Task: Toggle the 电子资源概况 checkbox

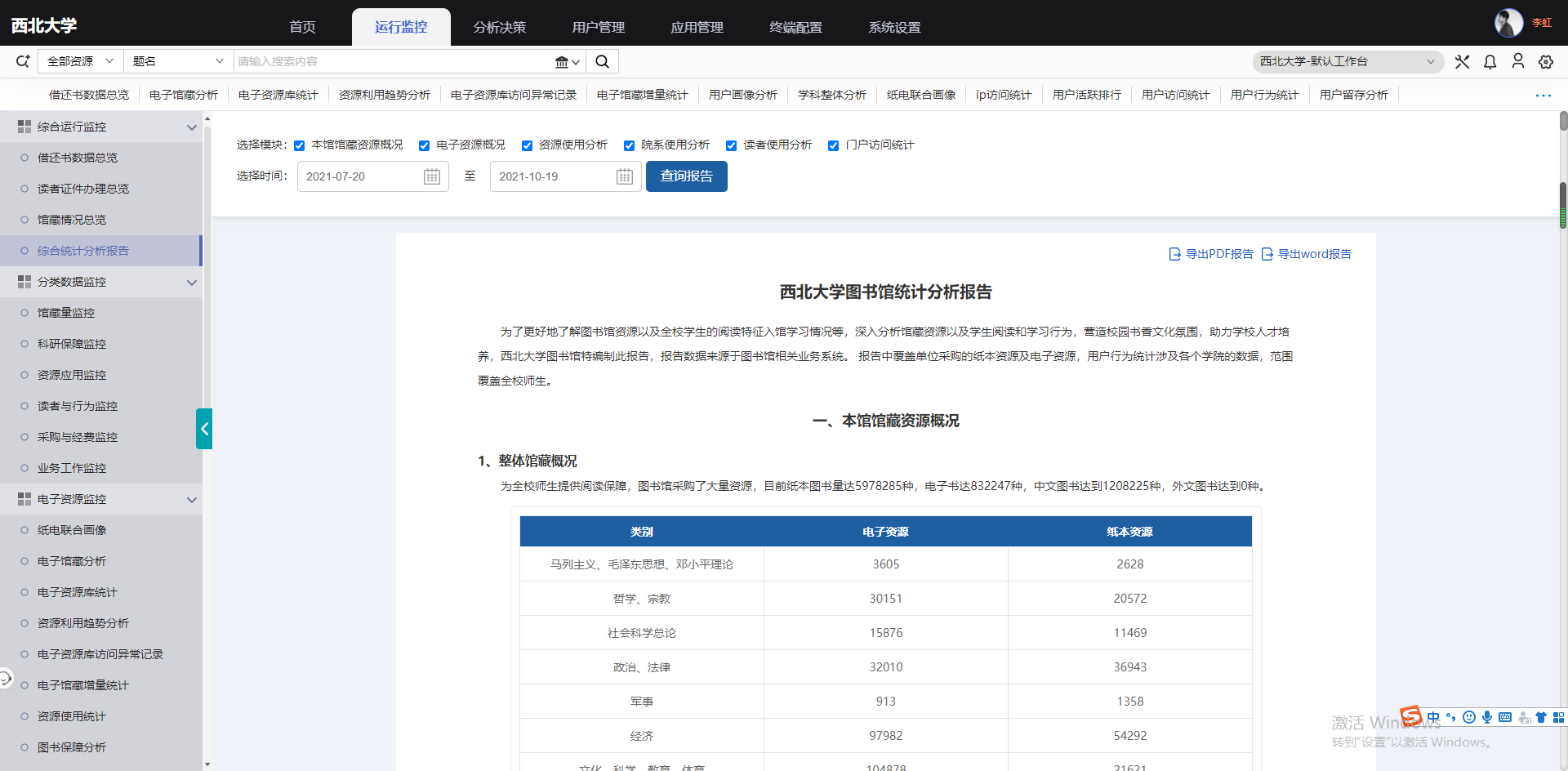Action: click(424, 145)
